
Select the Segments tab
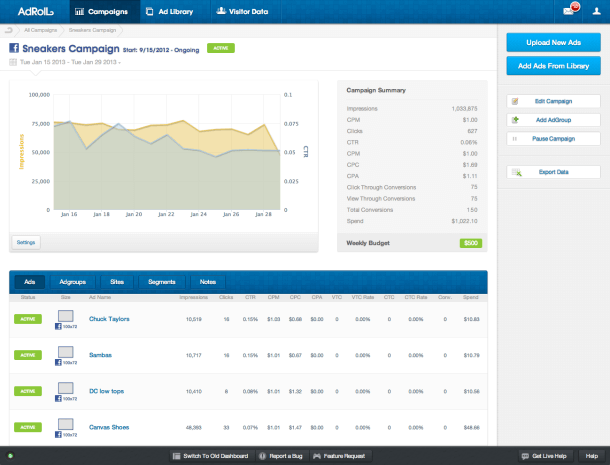click(x=162, y=282)
